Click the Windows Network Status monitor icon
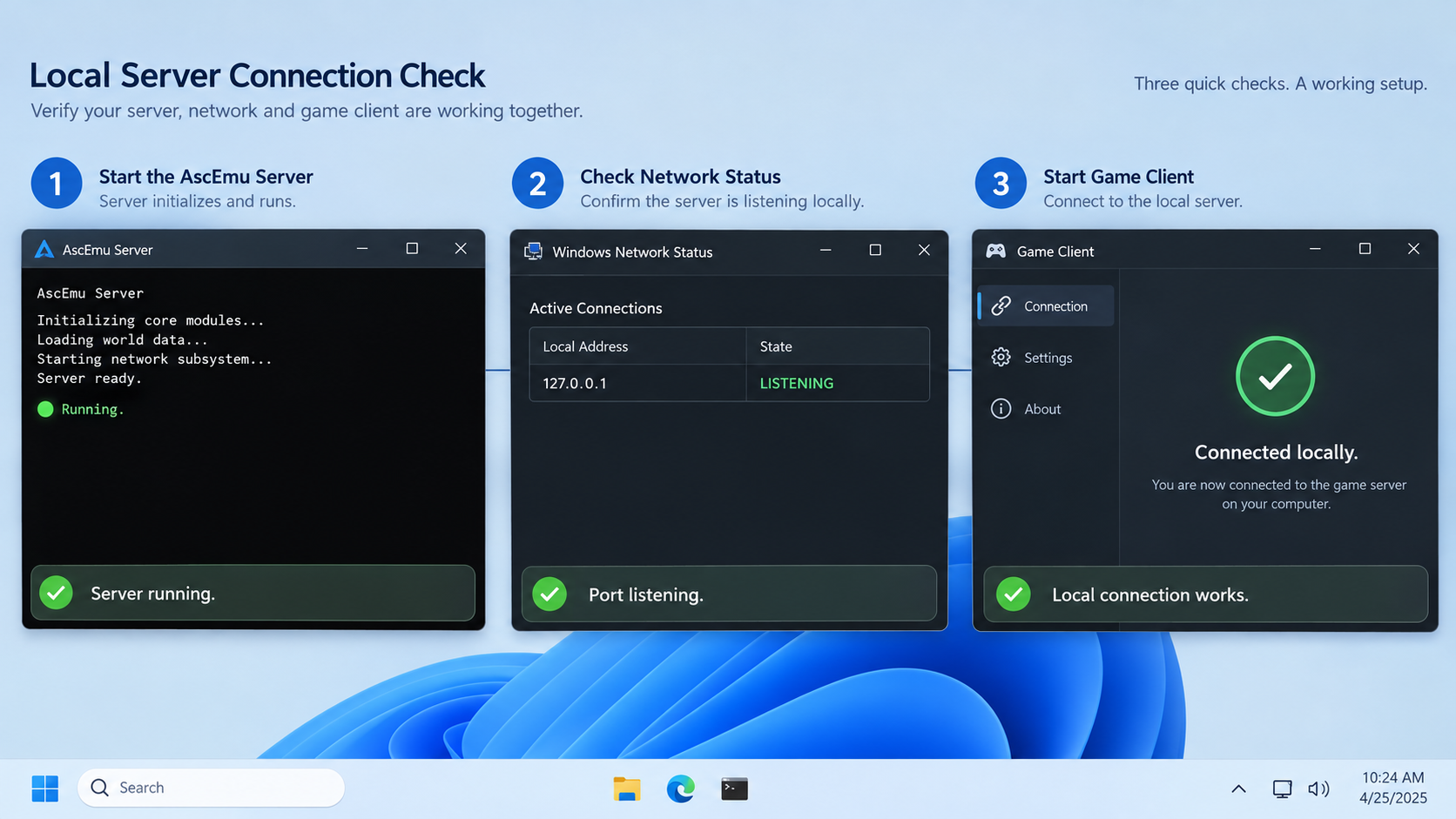 (x=533, y=252)
